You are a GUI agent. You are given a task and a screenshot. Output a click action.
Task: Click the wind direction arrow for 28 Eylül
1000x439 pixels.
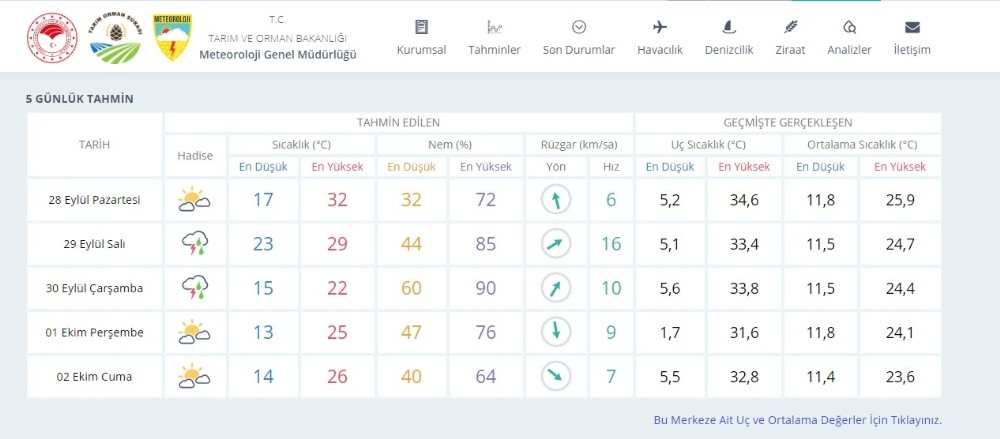click(555, 200)
